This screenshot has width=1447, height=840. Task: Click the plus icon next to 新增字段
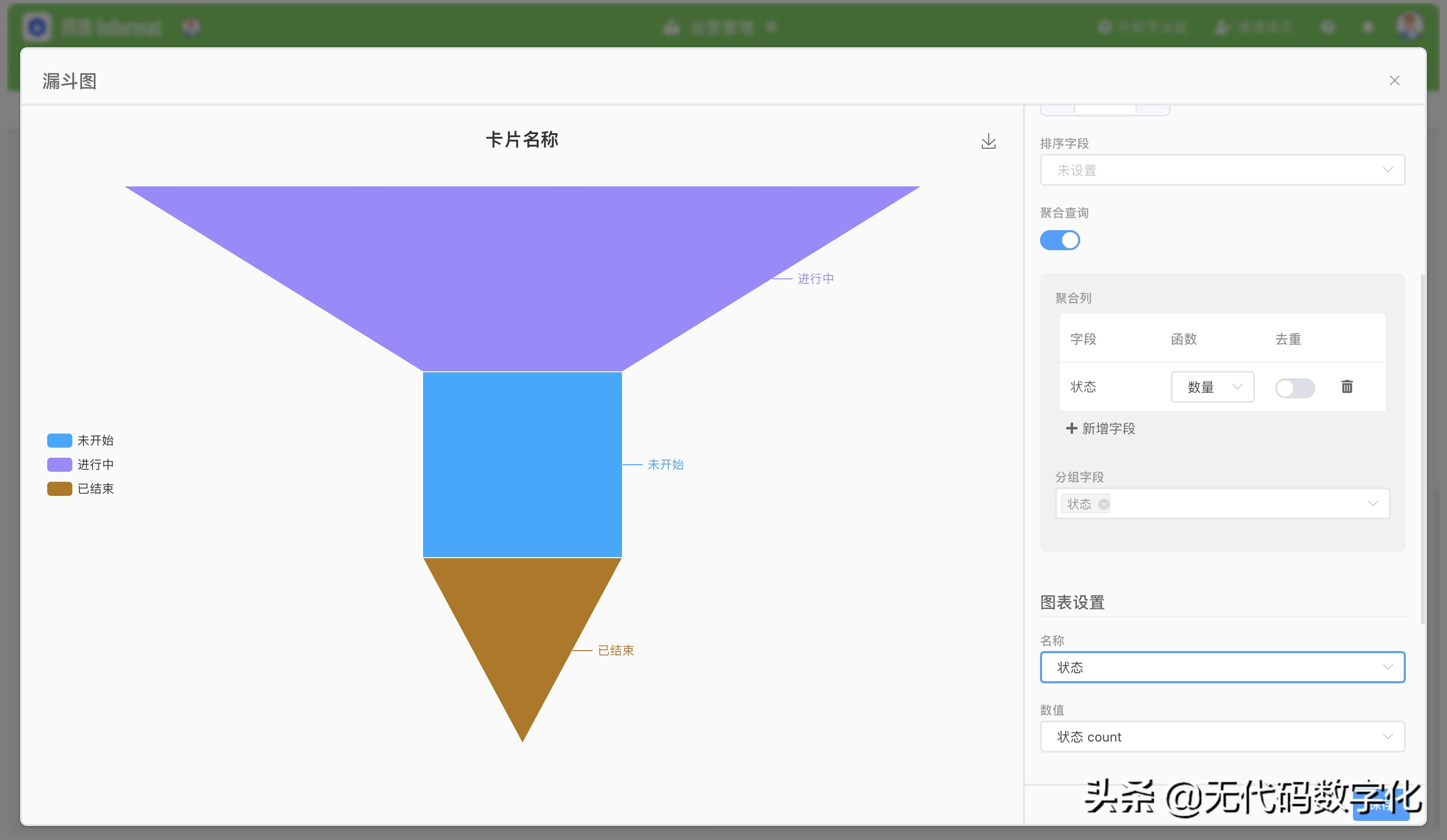point(1072,429)
